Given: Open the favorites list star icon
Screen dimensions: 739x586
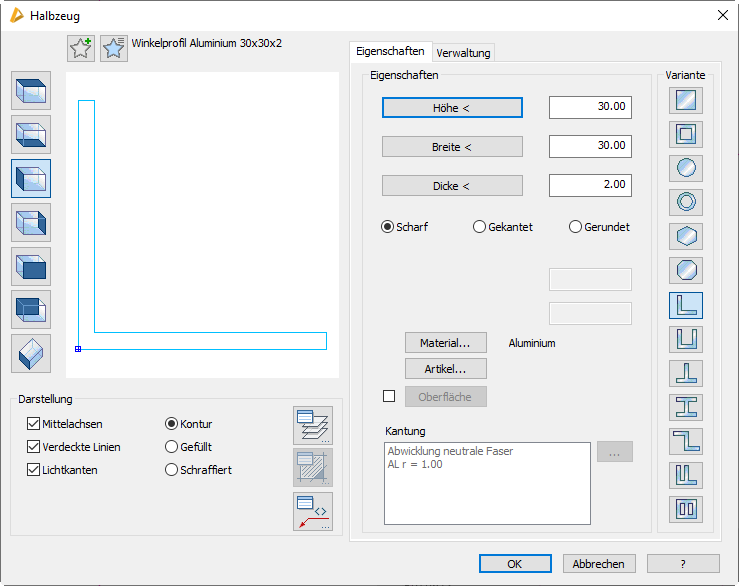Looking at the screenshot, I should coord(114,48).
